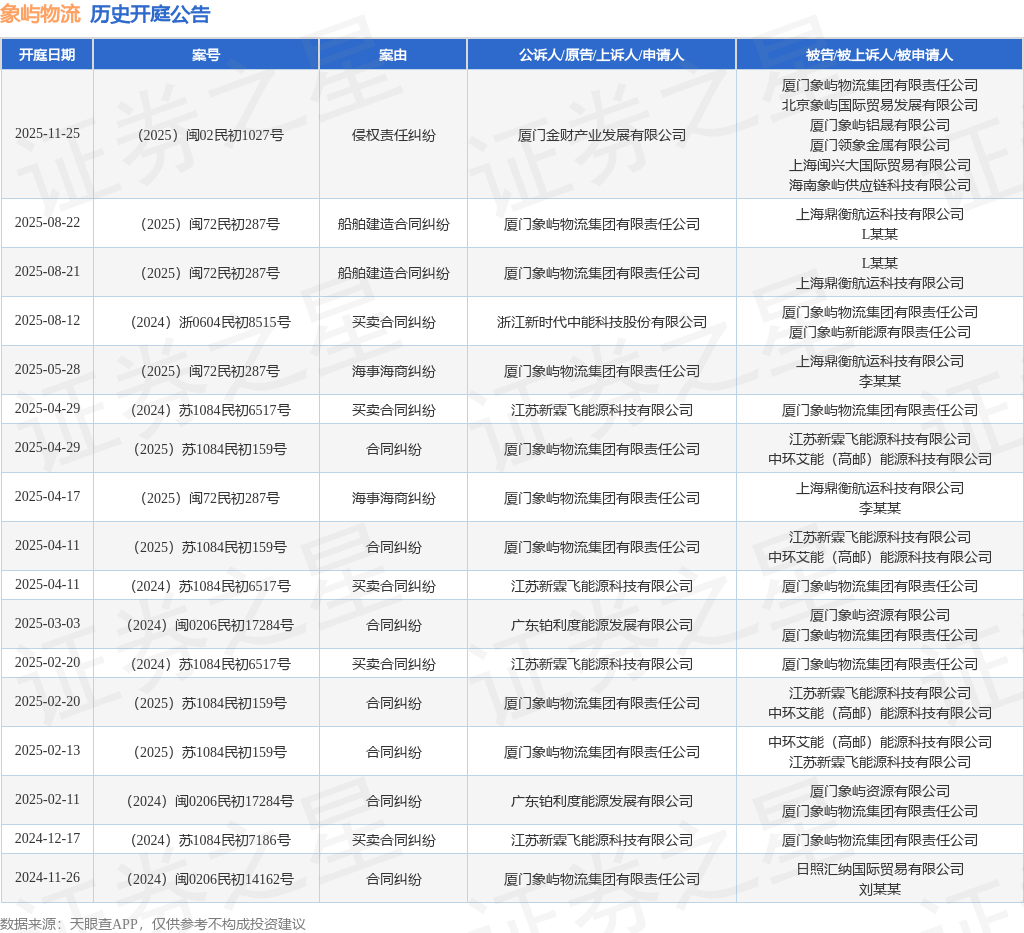Click 合同纠纷 in the 2024-11-26 row
1024x933 pixels.
tap(393, 879)
